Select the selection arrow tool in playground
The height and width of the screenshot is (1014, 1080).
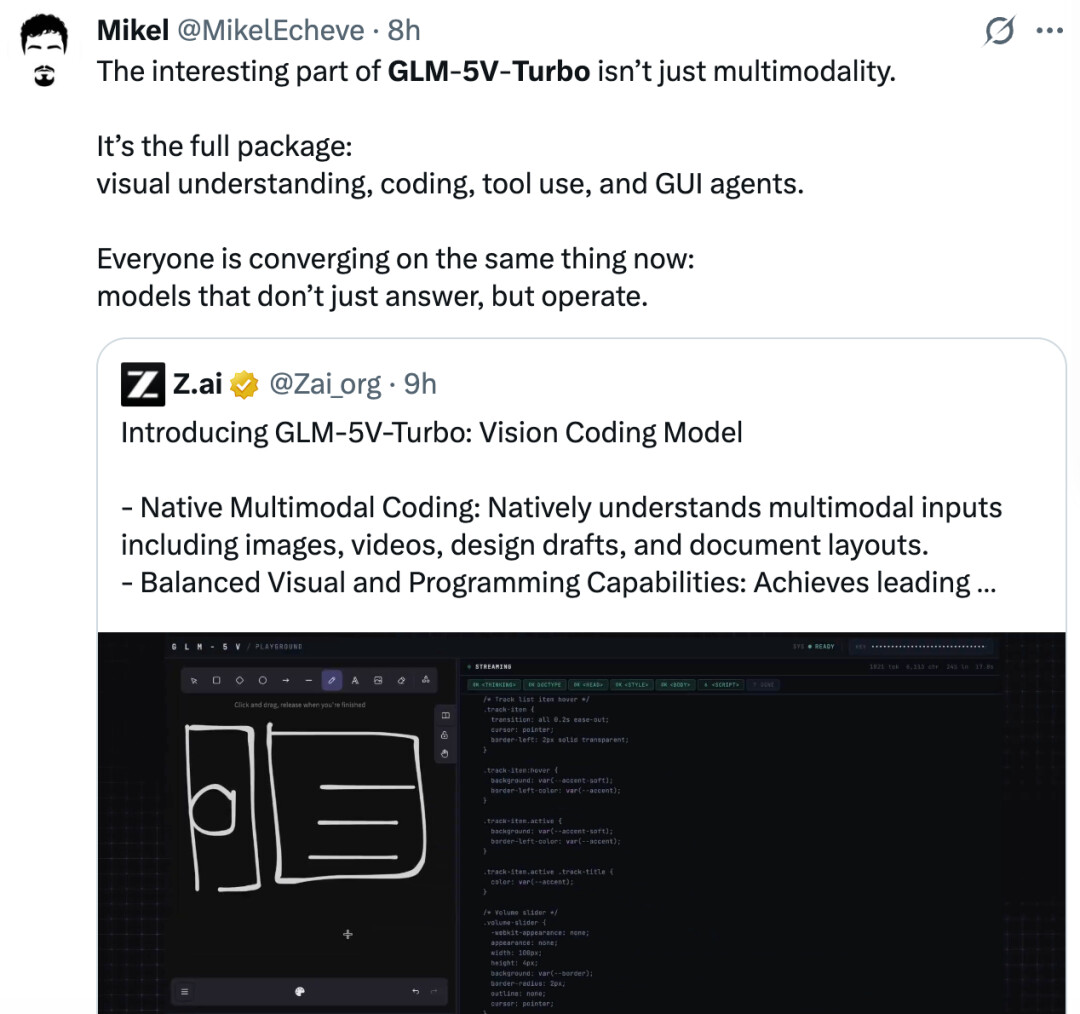coord(194,680)
